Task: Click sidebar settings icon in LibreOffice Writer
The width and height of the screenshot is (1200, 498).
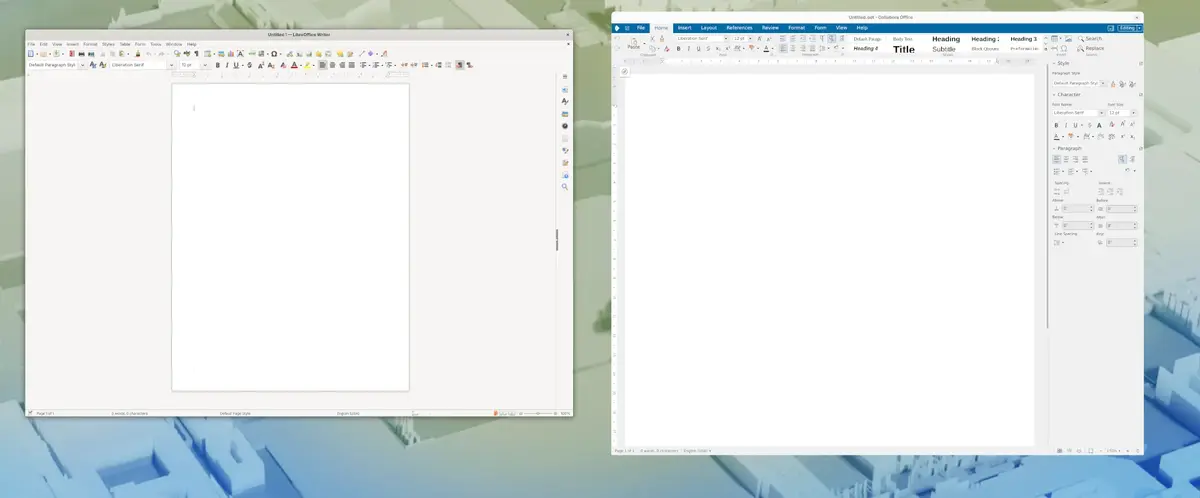Action: [565, 77]
